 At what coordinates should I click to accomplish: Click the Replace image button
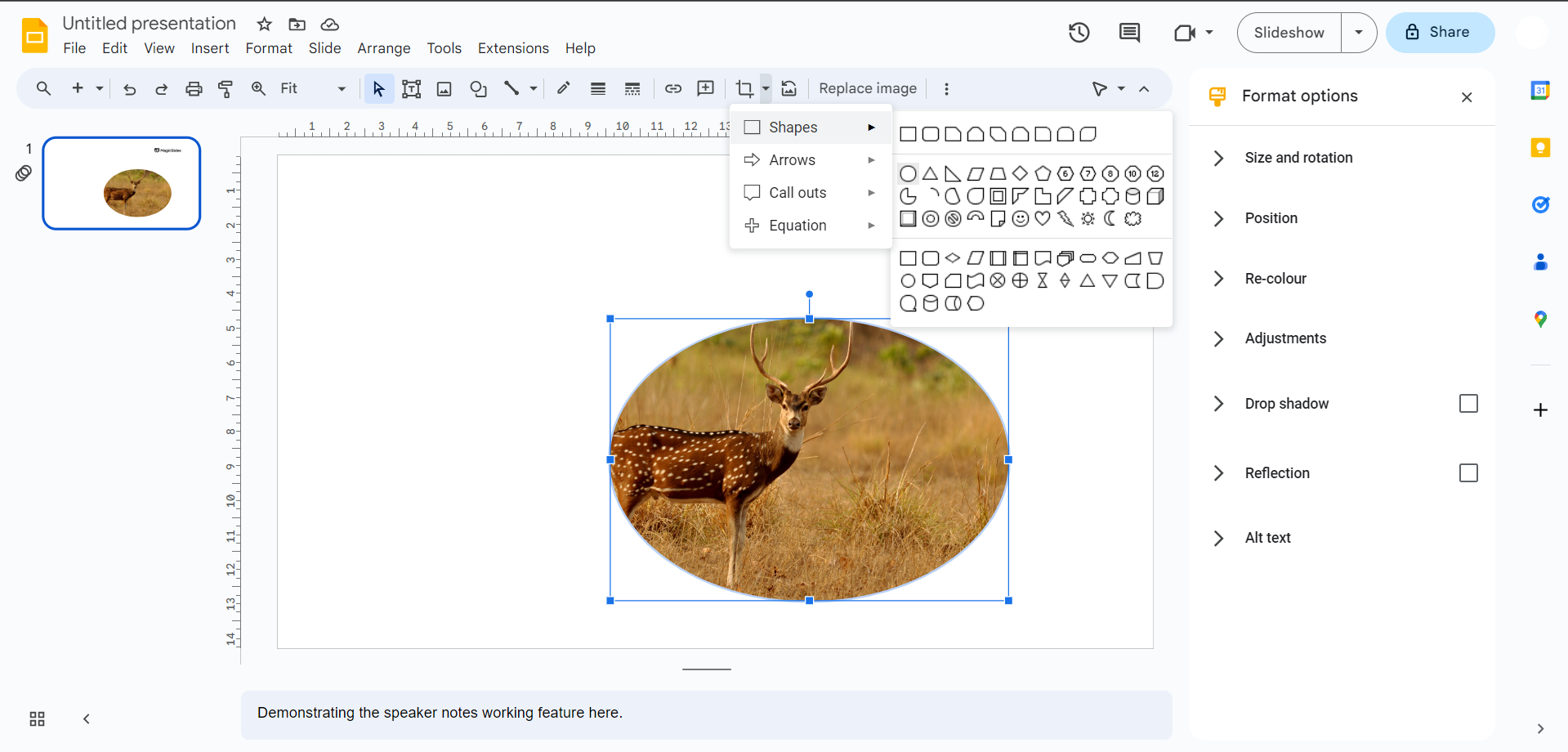[x=867, y=89]
